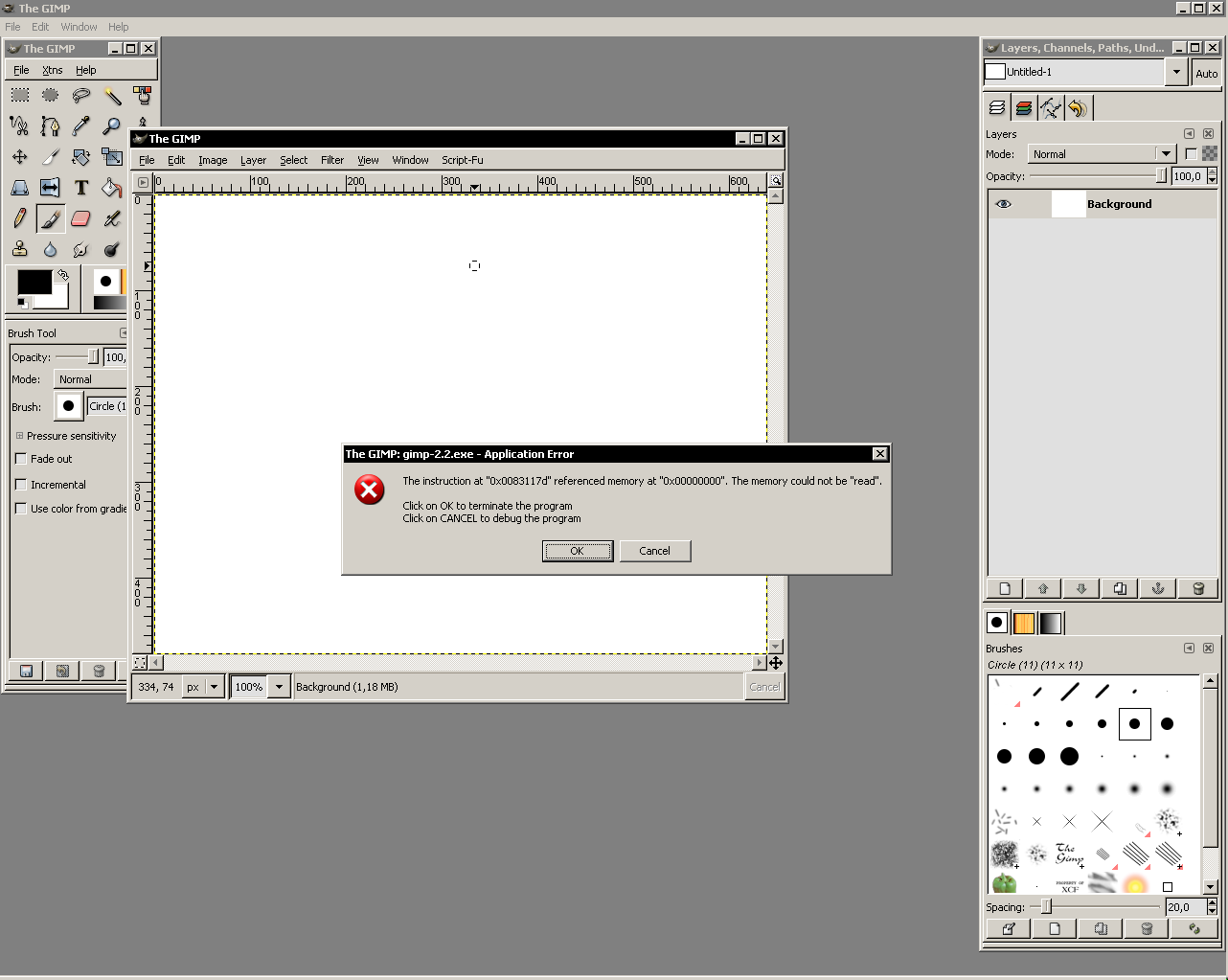Select the Magnify zoom tool

click(112, 125)
